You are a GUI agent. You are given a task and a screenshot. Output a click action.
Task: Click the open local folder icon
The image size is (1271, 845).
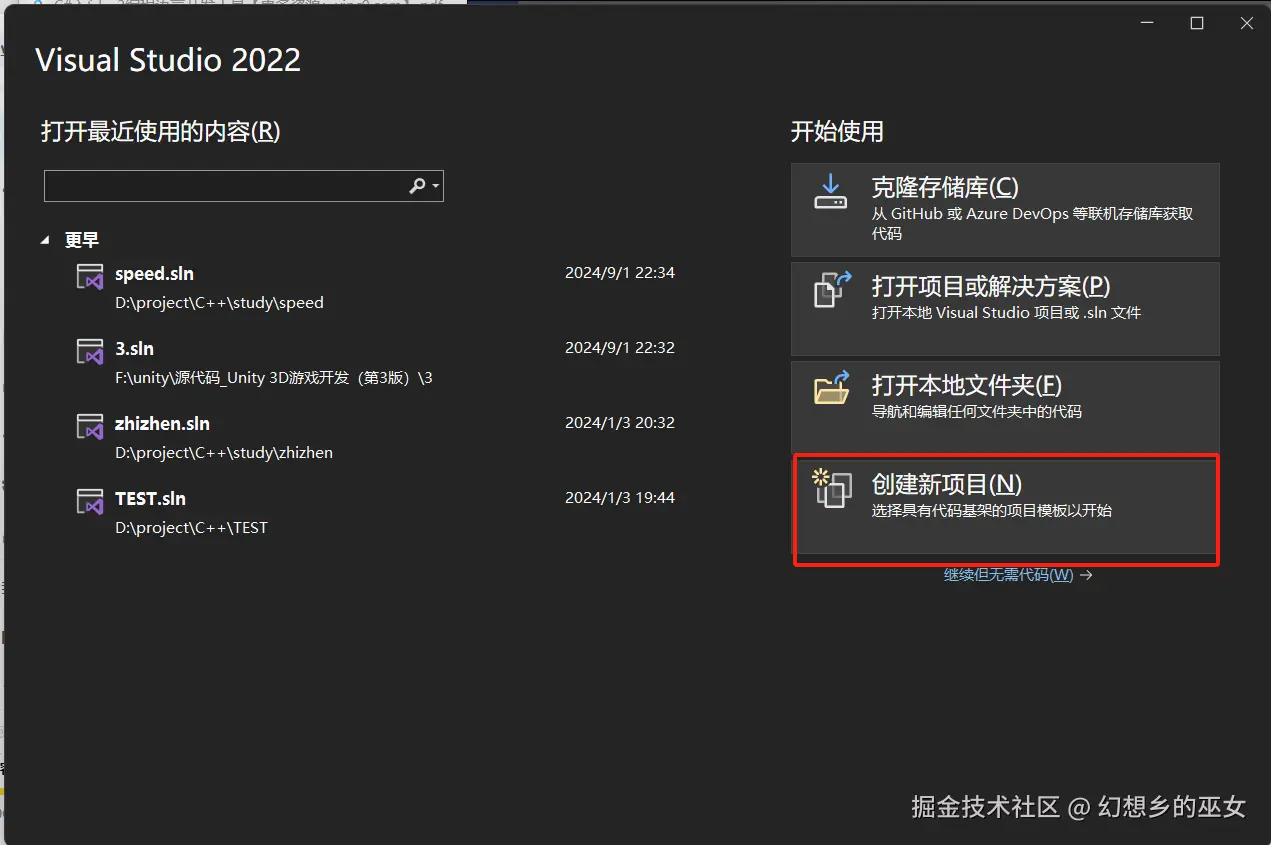[x=832, y=387]
